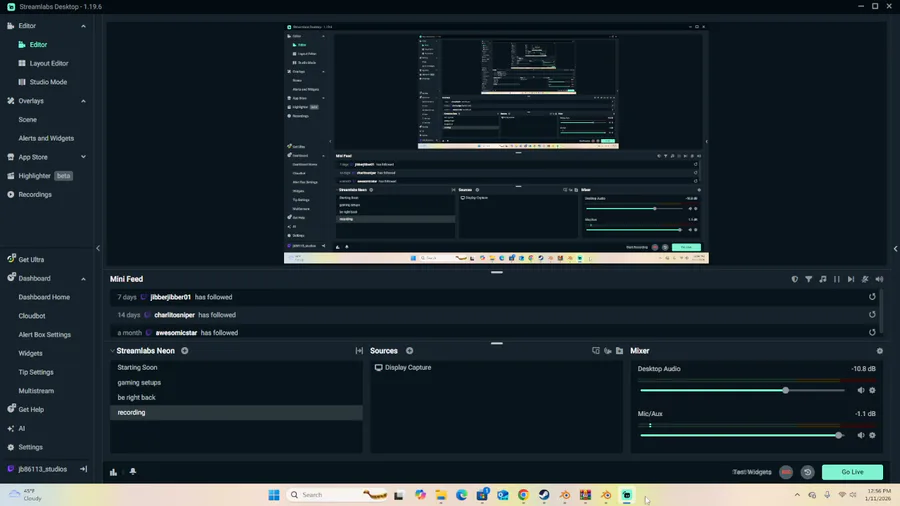Select the recording scene
The height and width of the screenshot is (506, 900).
point(236,412)
